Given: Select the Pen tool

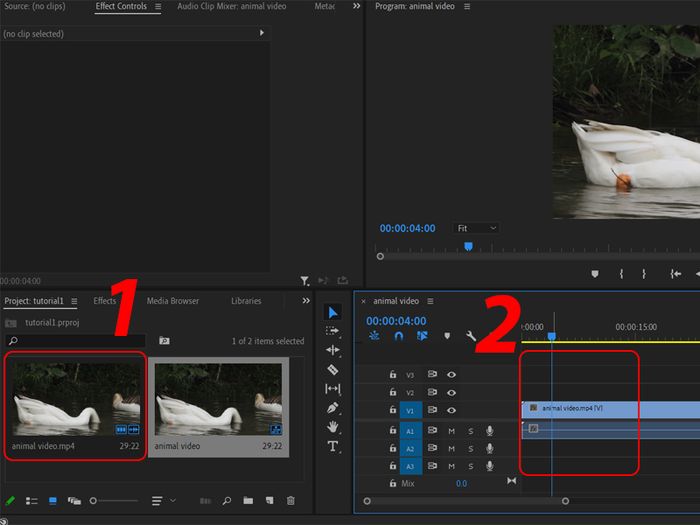Looking at the screenshot, I should (333, 408).
